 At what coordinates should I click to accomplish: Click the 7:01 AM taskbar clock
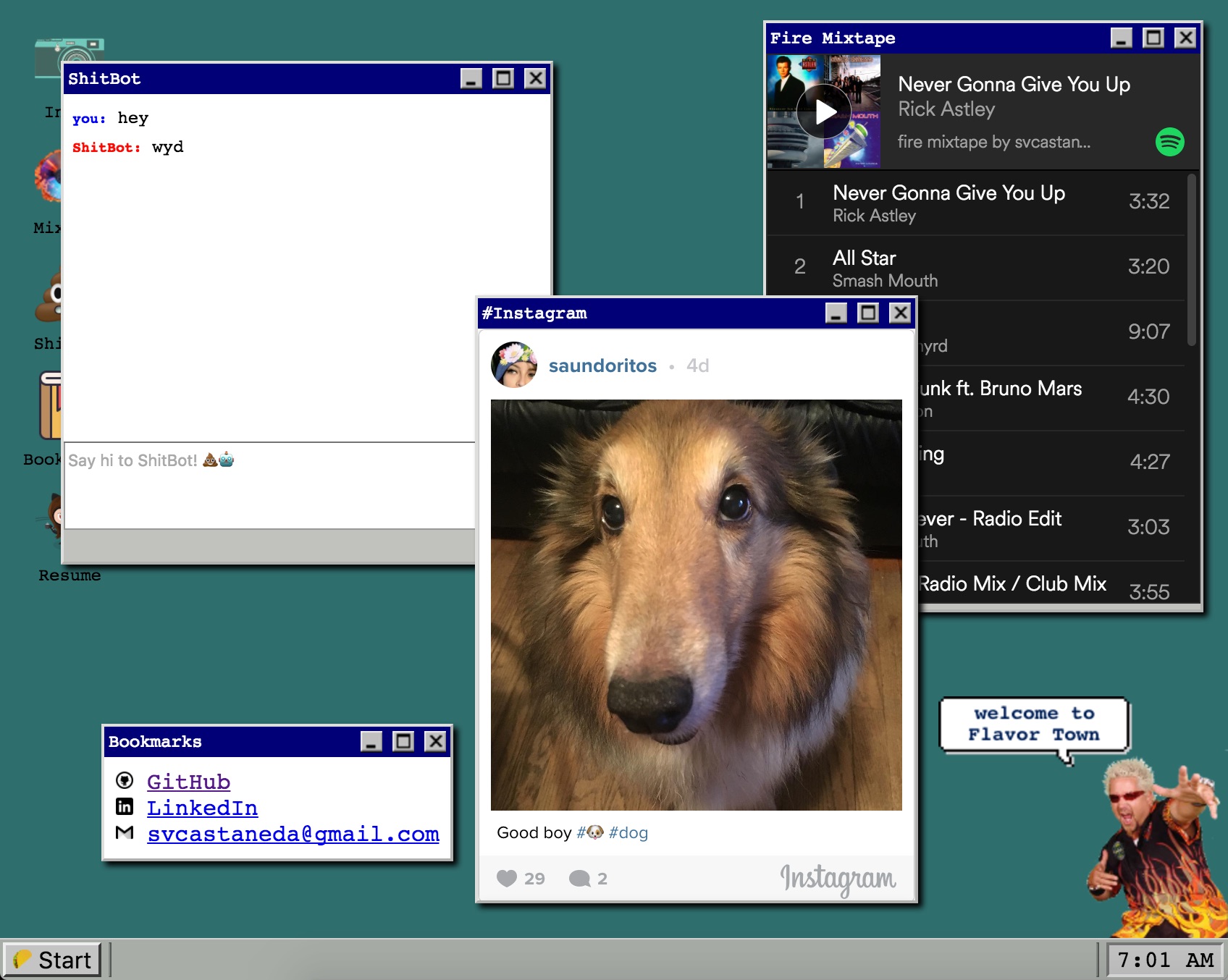pyautogui.click(x=1165, y=960)
